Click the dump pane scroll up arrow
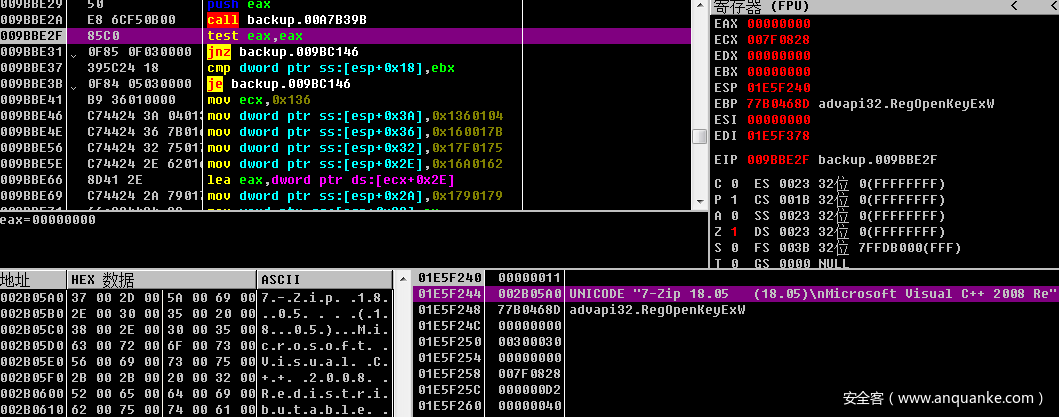 403,278
